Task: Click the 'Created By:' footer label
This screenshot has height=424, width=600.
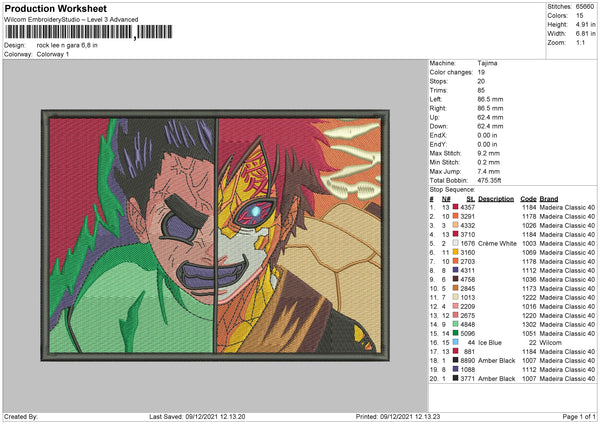Action: click(x=21, y=417)
